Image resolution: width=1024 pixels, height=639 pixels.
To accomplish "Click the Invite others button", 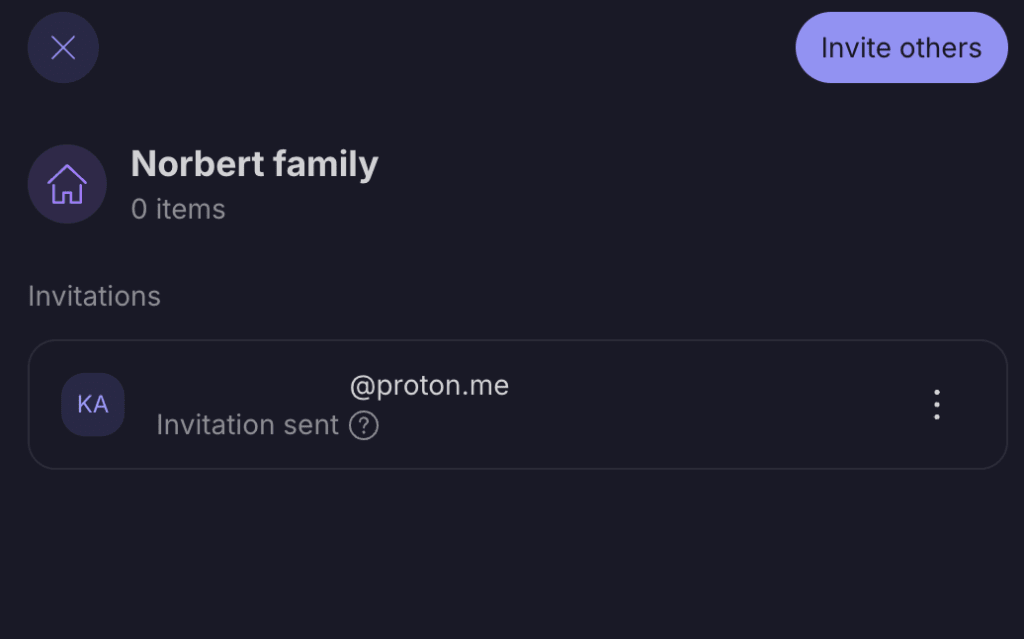I will pos(901,47).
